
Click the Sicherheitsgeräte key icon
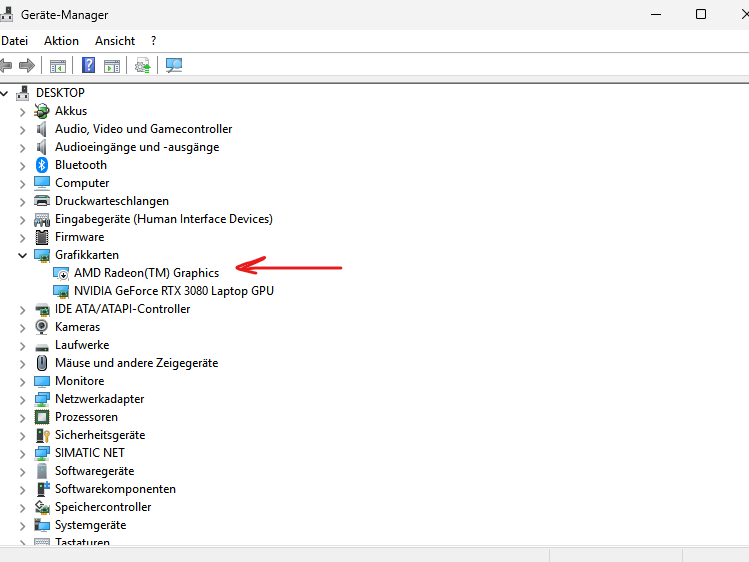43,435
